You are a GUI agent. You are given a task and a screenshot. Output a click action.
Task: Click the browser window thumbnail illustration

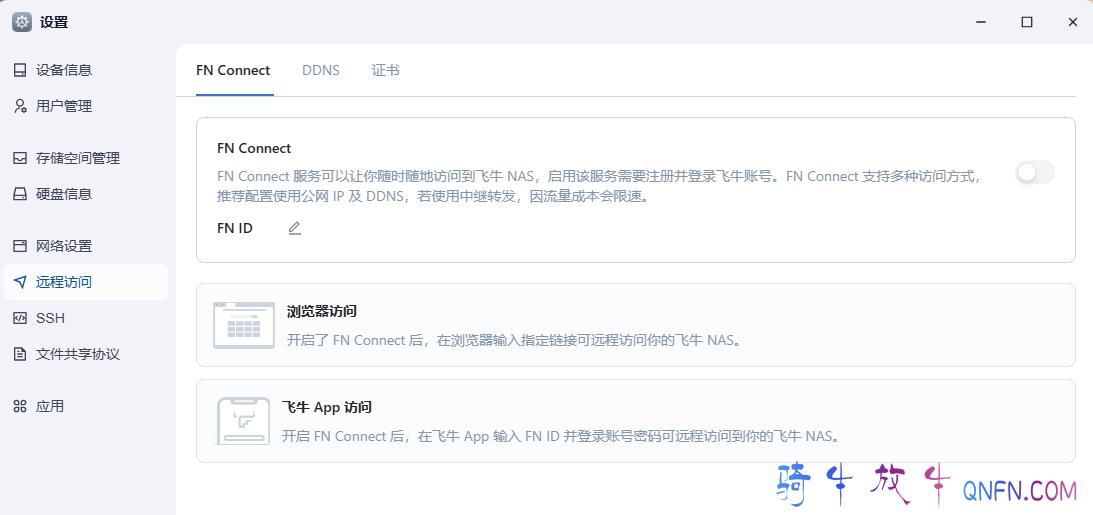[x=244, y=324]
